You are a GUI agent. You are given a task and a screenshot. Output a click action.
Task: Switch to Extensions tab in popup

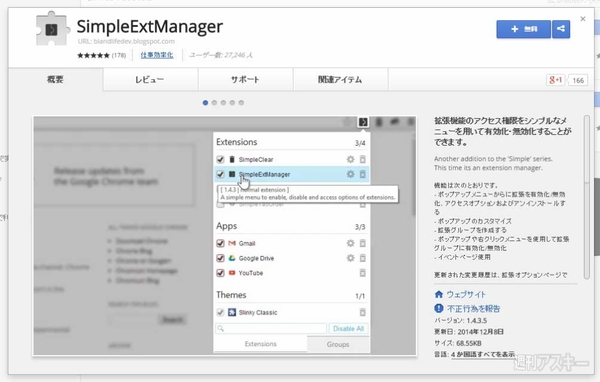point(261,344)
